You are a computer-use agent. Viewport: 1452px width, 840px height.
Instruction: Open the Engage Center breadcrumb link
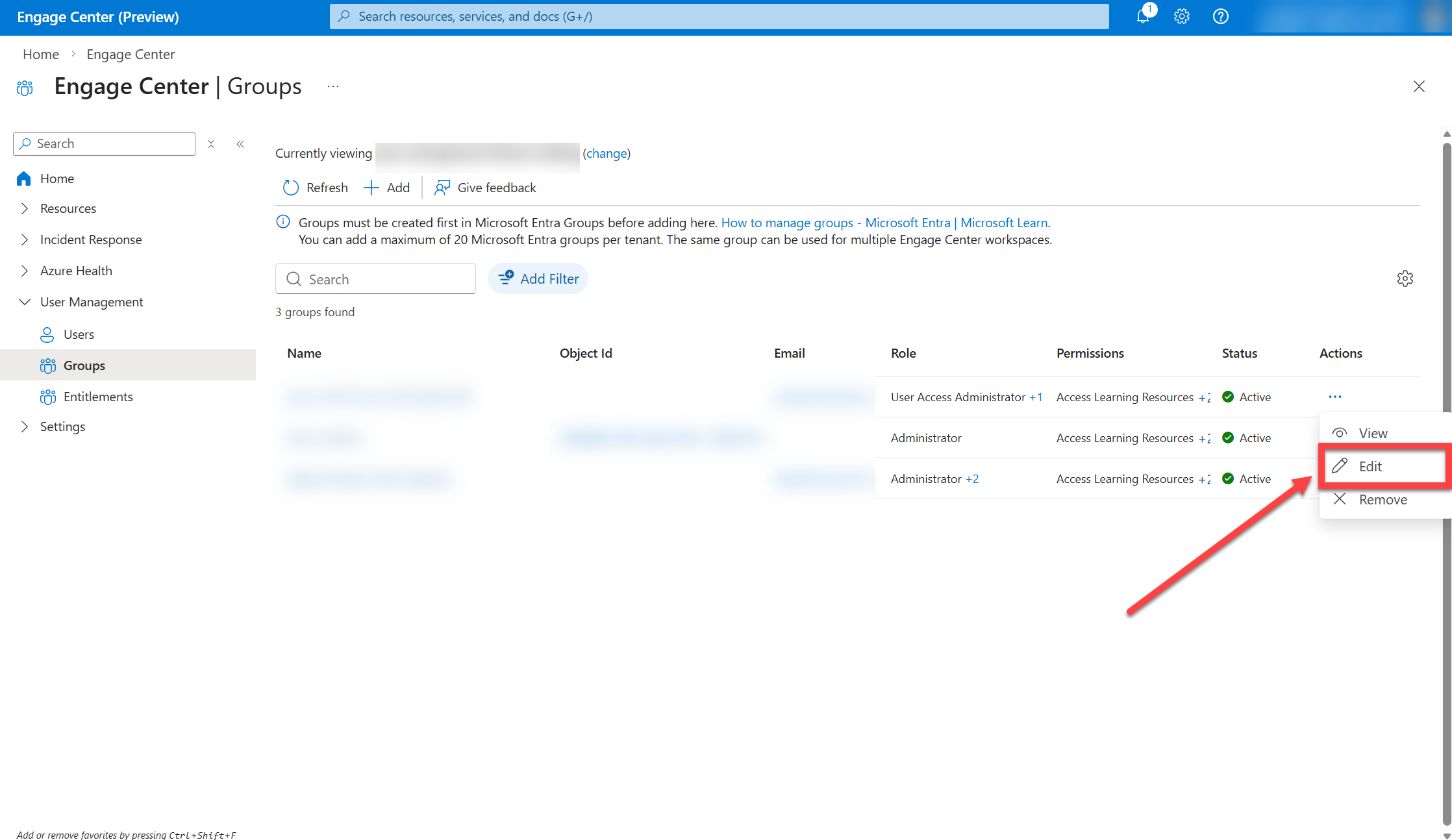coord(131,55)
